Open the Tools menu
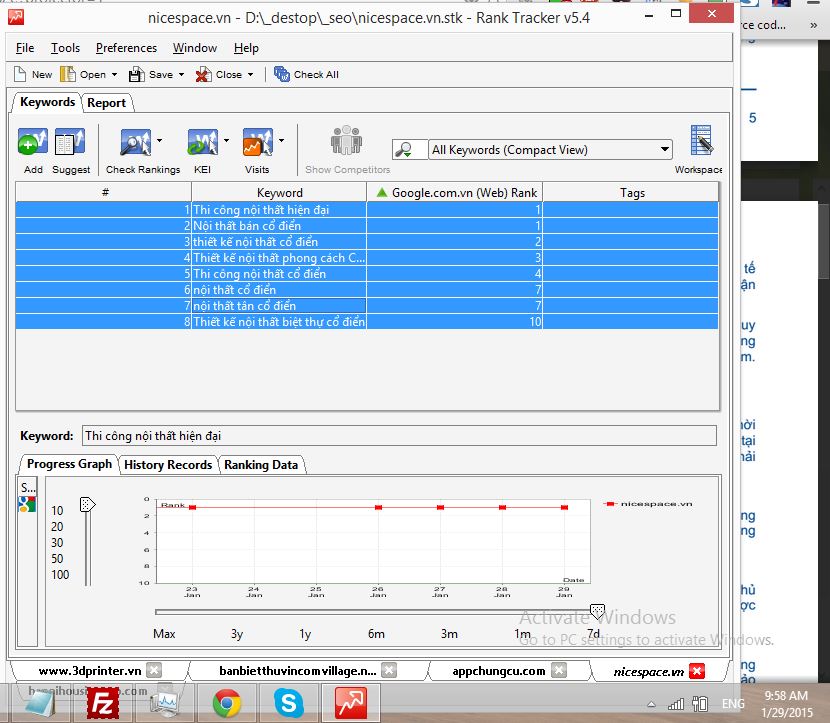Image resolution: width=830 pixels, height=723 pixels. pyautogui.click(x=65, y=48)
